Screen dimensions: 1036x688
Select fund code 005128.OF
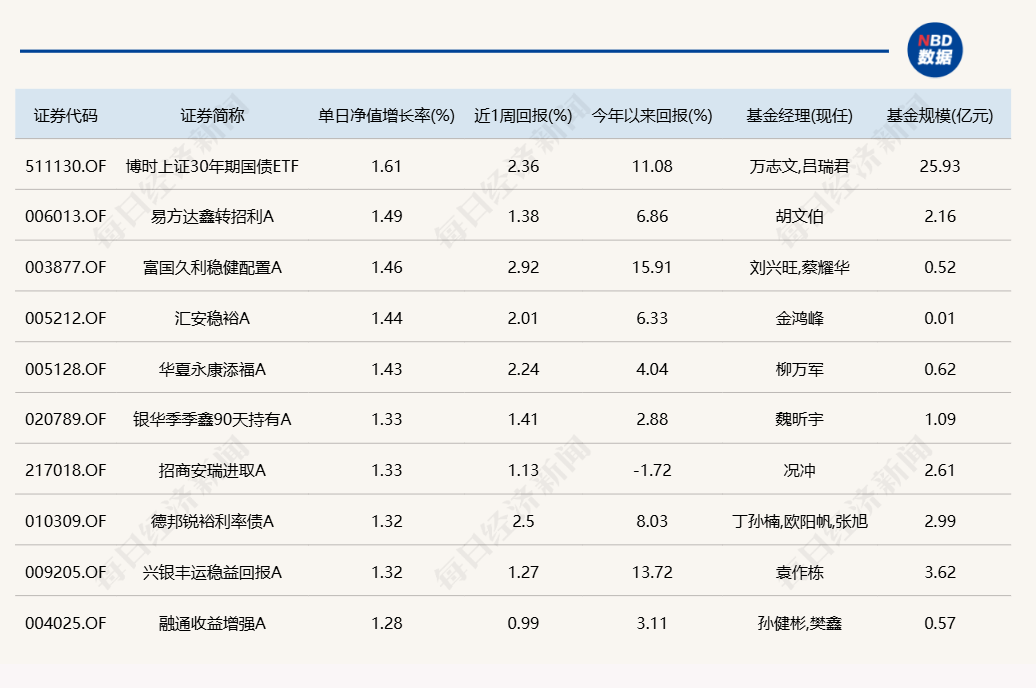click(65, 369)
